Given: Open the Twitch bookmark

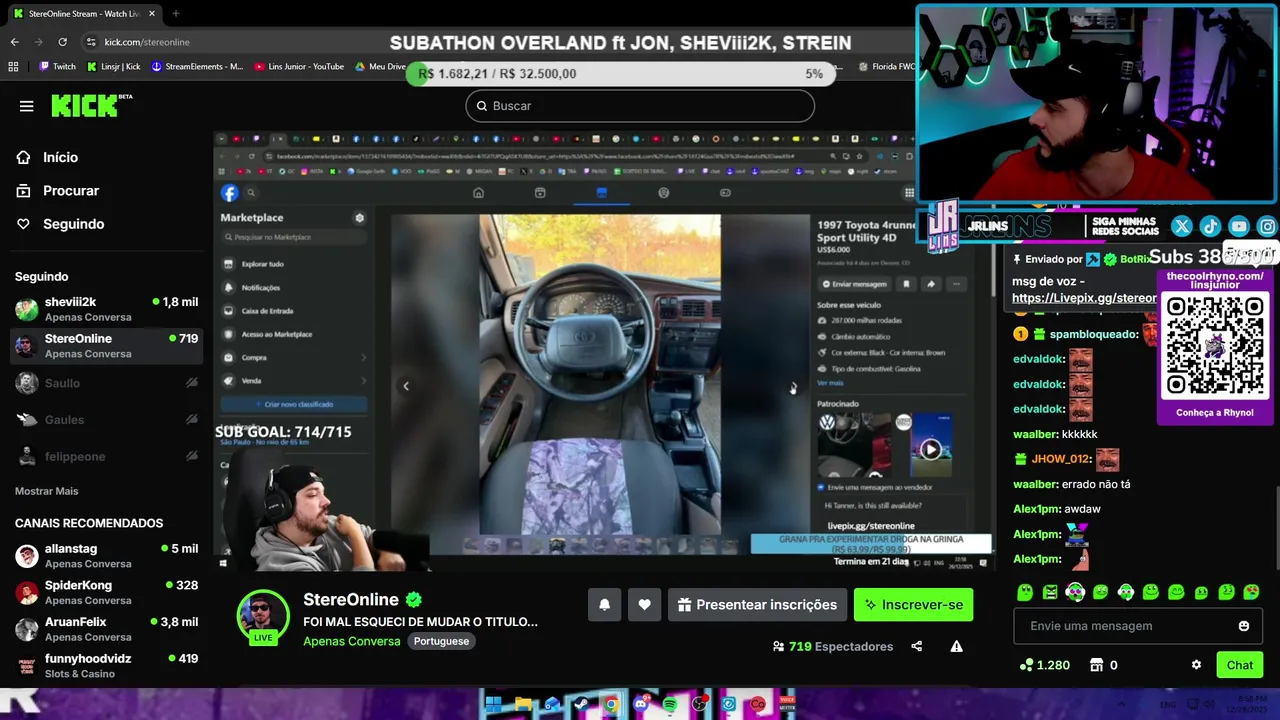Looking at the screenshot, I should coord(58,67).
